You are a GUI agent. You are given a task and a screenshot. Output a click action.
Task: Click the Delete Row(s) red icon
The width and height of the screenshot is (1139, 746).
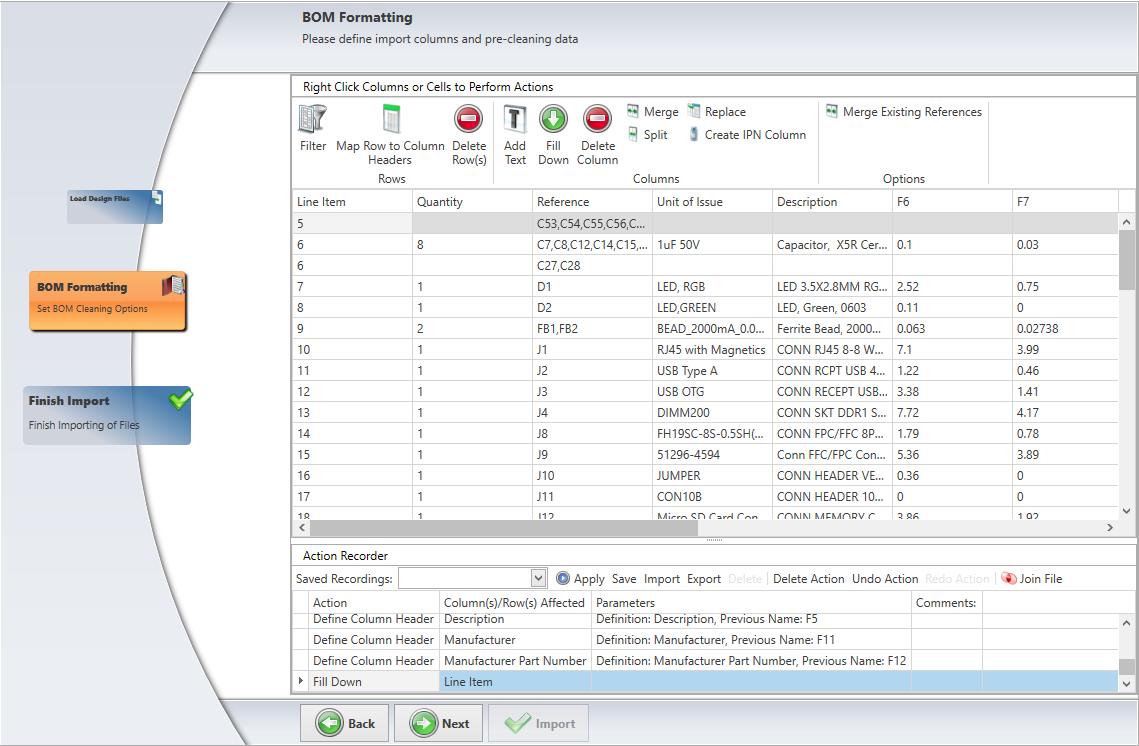tap(468, 121)
